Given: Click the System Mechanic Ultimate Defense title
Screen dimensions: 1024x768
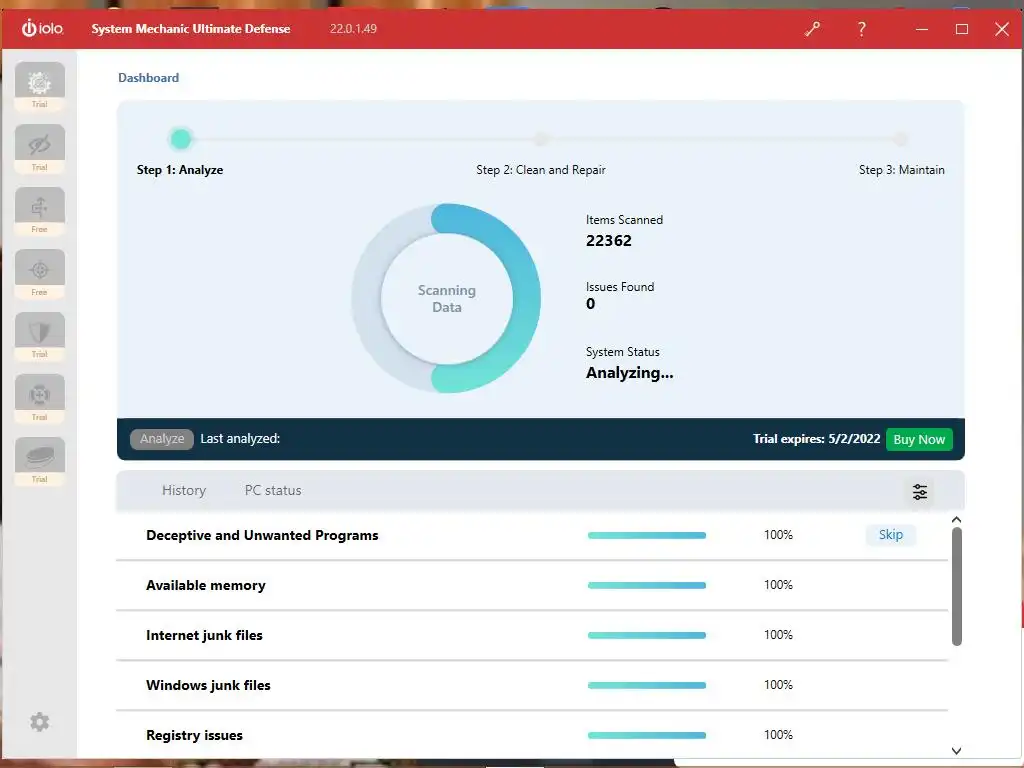Looking at the screenshot, I should point(191,29).
